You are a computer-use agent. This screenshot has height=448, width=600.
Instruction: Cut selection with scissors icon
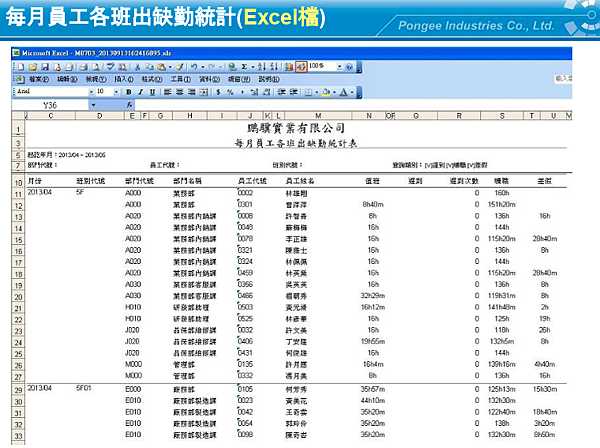pos(137,67)
